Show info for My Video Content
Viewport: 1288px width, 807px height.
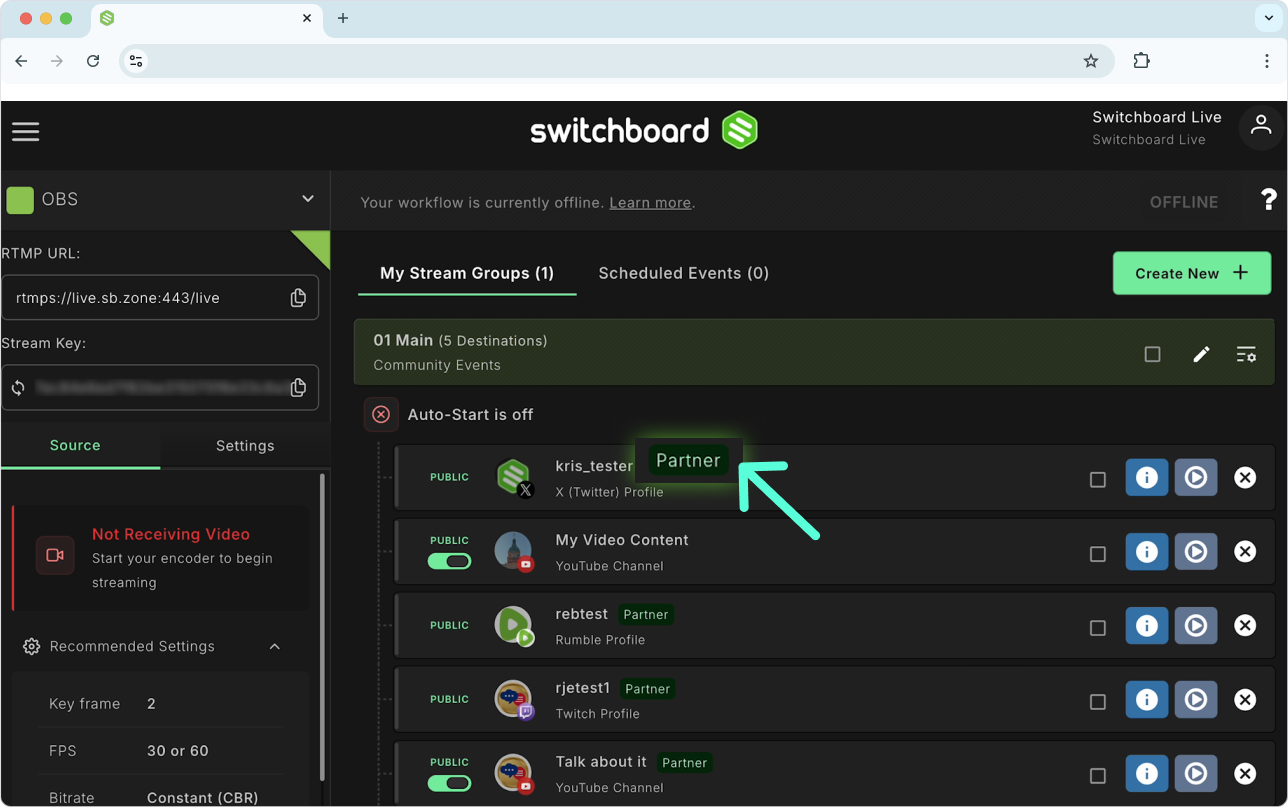click(1147, 552)
